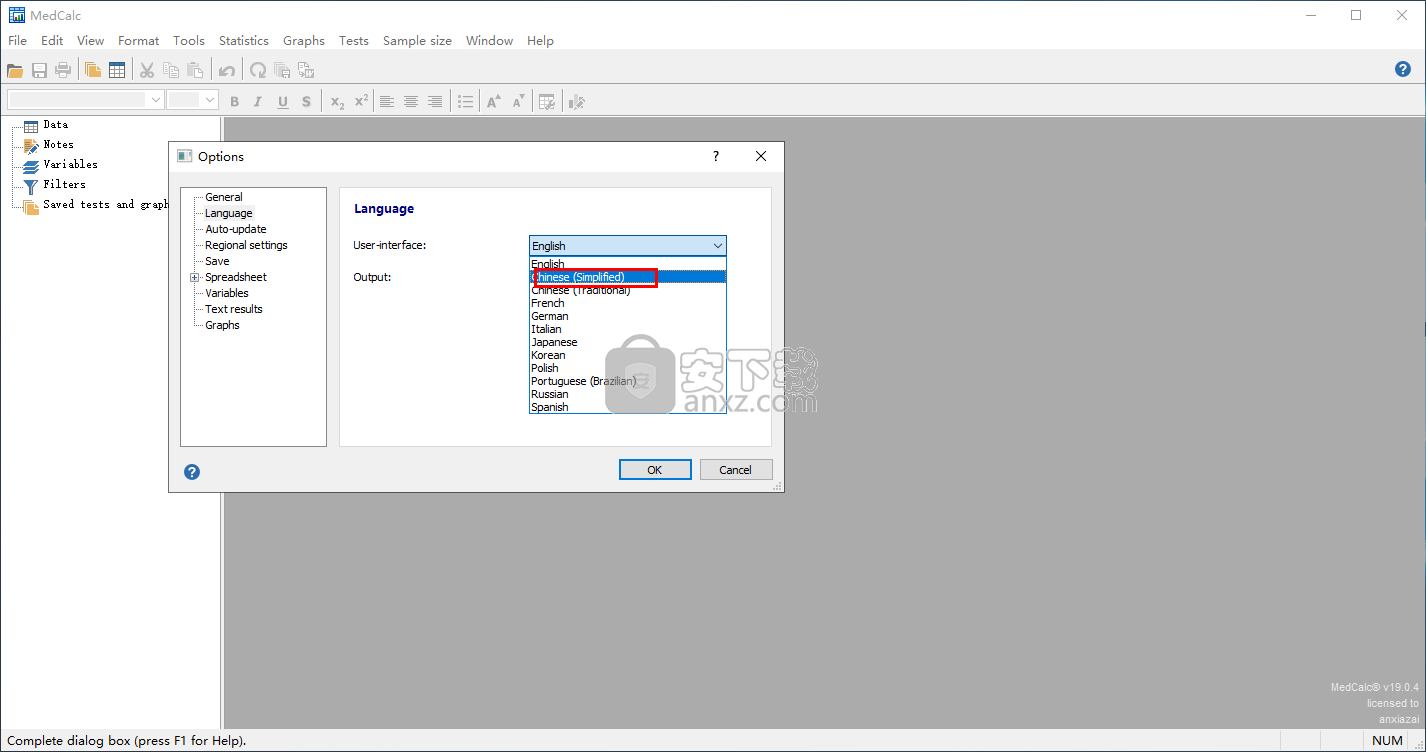Image resolution: width=1426 pixels, height=752 pixels.
Task: Click the save-copies icon next to Recalculate
Action: point(282,70)
